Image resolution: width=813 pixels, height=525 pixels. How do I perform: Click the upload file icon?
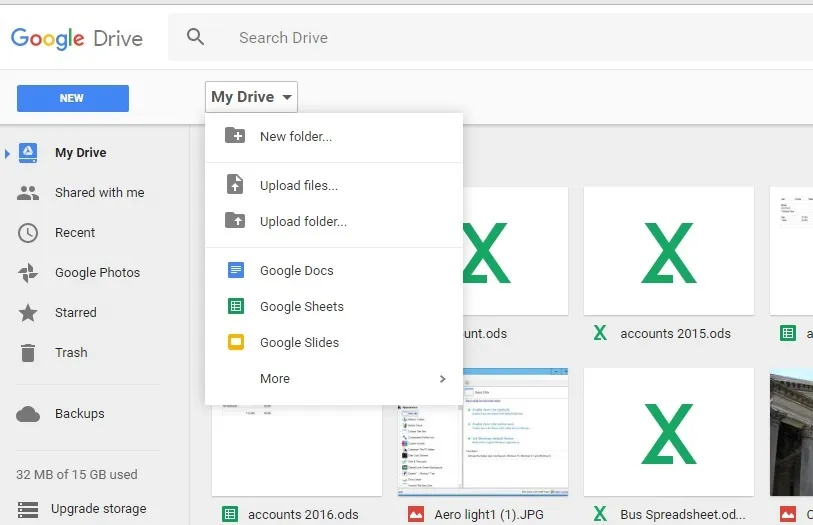pos(235,185)
